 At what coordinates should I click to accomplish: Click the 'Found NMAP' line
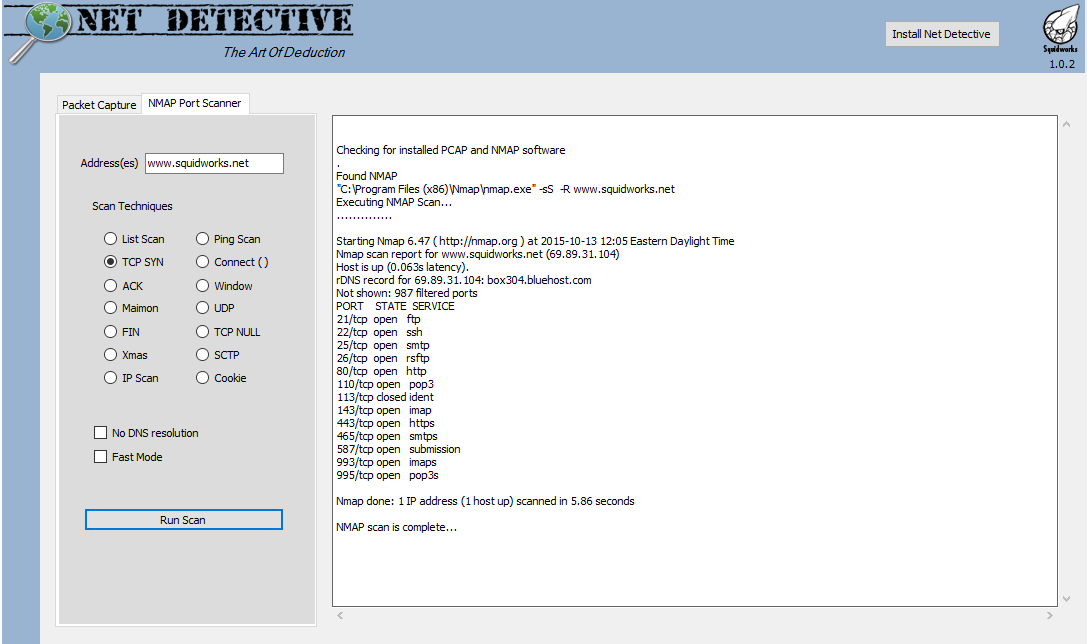pyautogui.click(x=367, y=176)
